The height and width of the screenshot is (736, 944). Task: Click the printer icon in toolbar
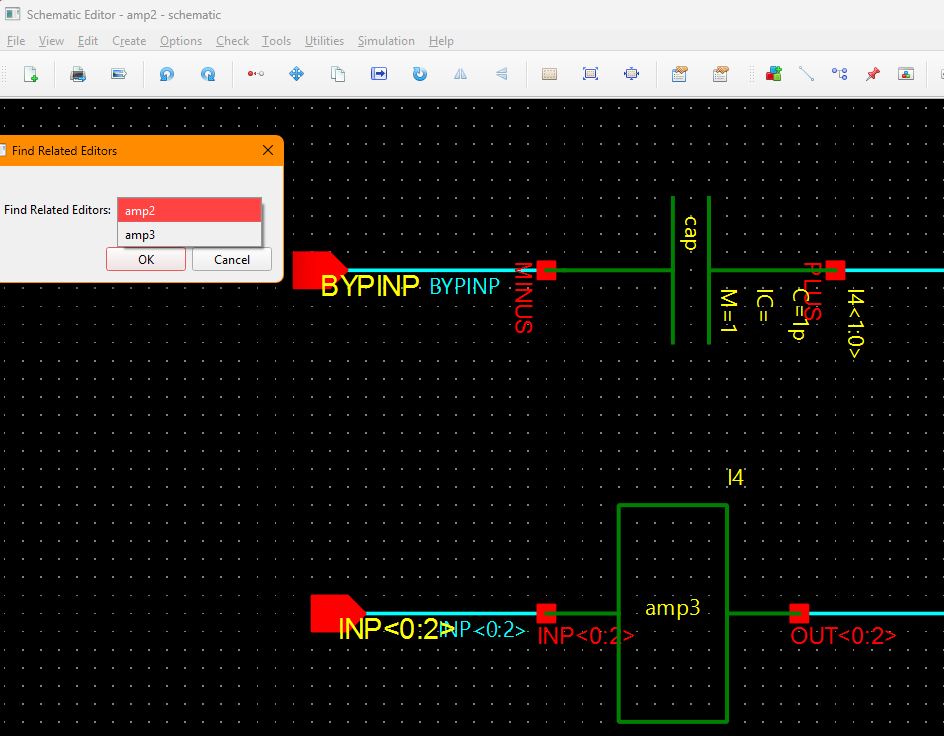click(77, 74)
